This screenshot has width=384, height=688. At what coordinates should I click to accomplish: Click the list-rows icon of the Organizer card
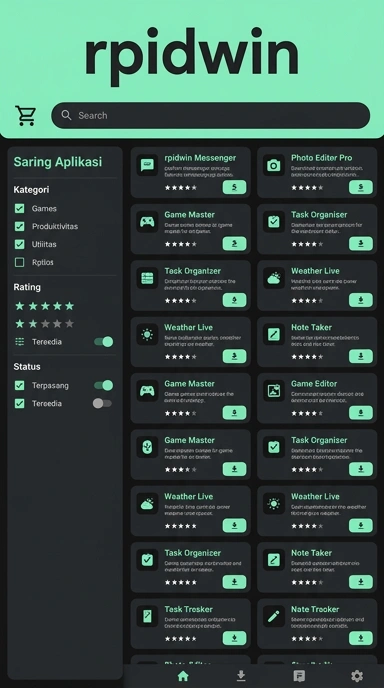pyautogui.click(x=147, y=278)
